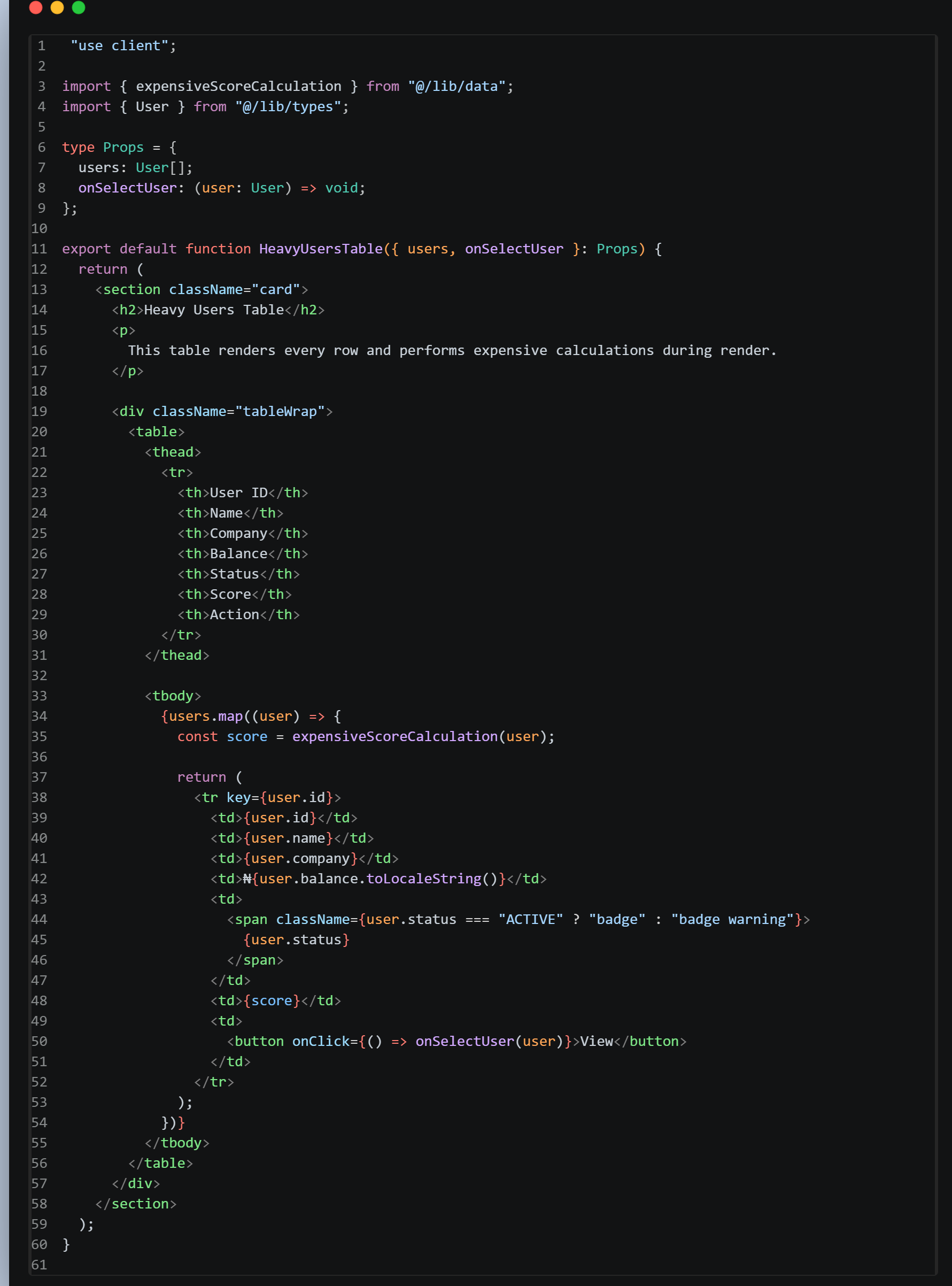Click the "@/lib/types" import path
The image size is (952, 1286).
pyautogui.click(x=288, y=106)
